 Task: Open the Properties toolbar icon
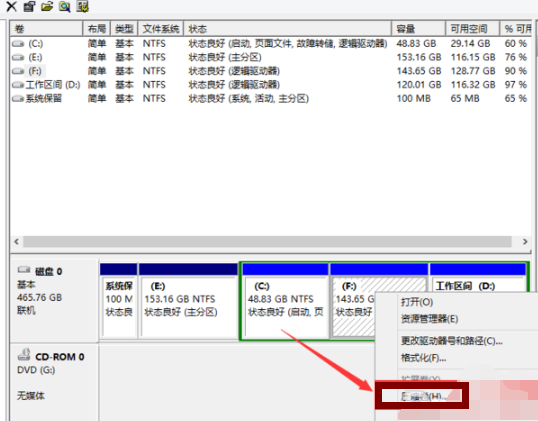tap(30, 6)
